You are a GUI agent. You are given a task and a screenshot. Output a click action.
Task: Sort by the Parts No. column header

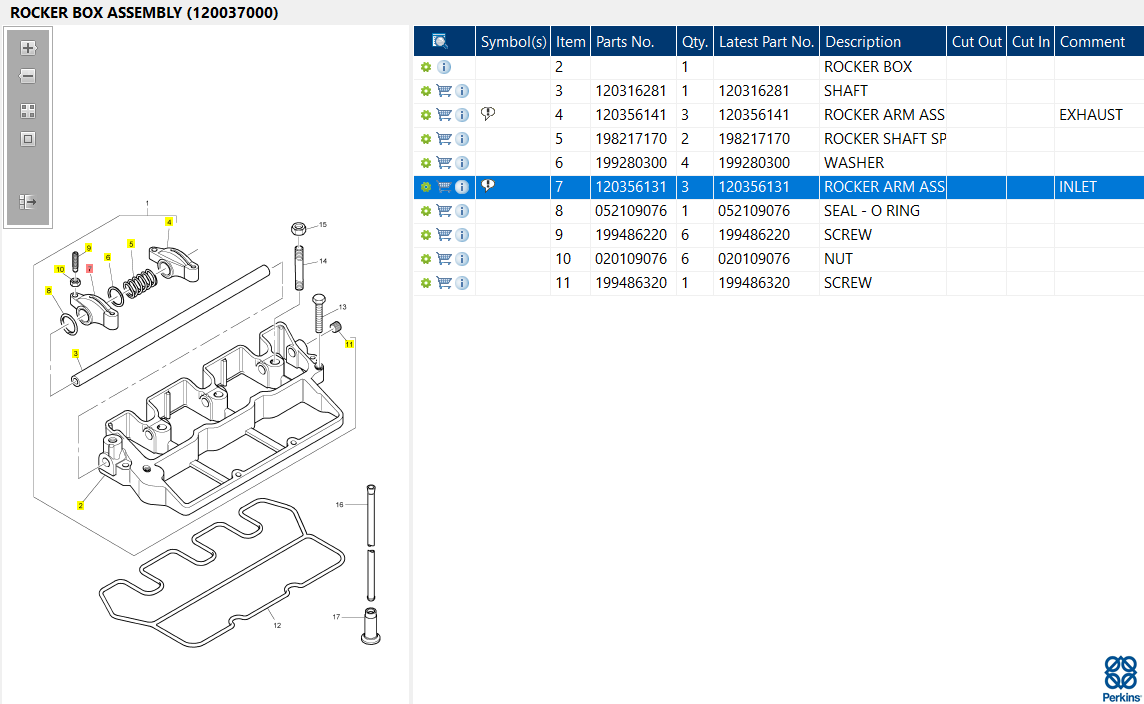[625, 42]
